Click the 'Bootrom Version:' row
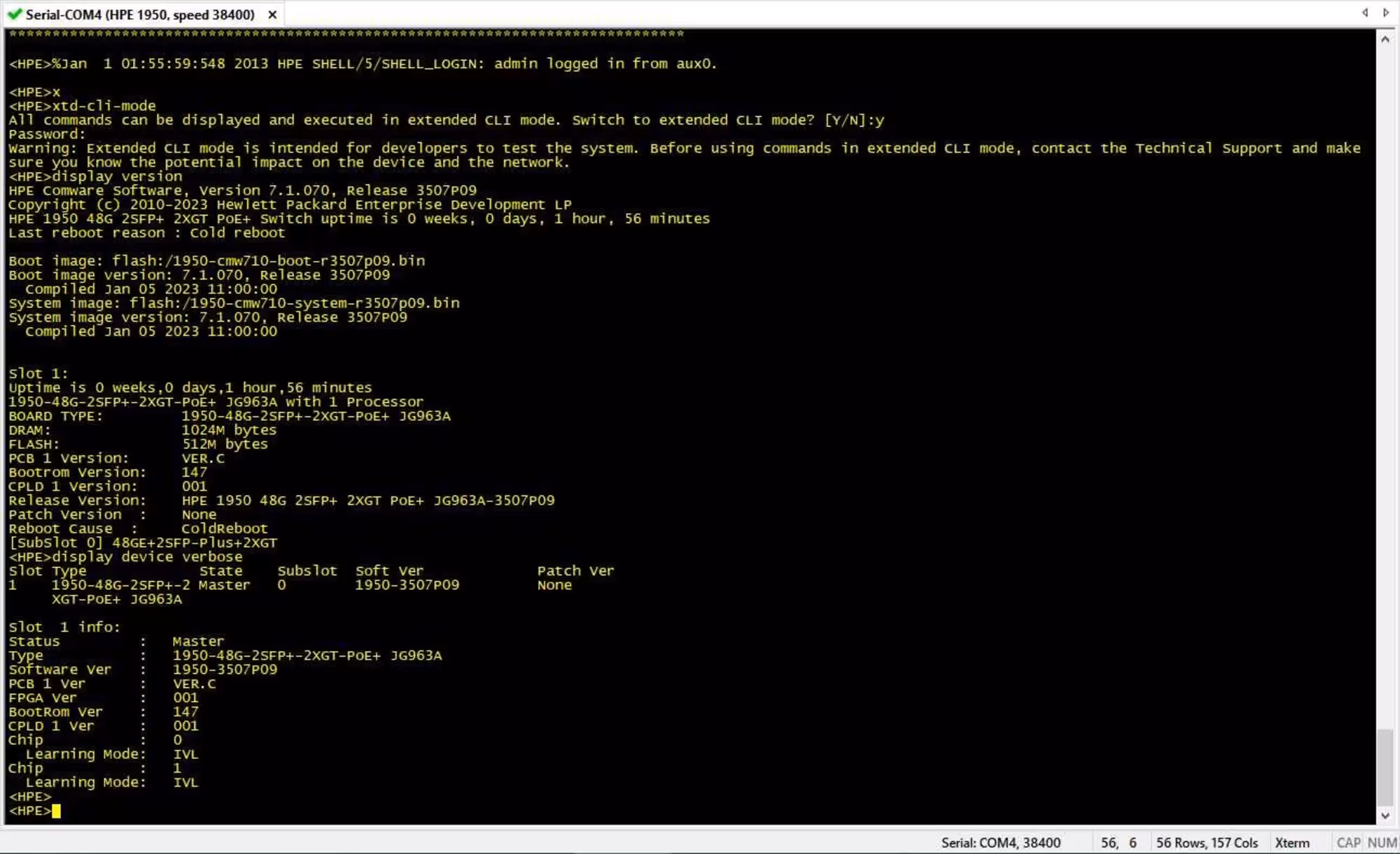This screenshot has height=854, width=1400. (x=108, y=472)
